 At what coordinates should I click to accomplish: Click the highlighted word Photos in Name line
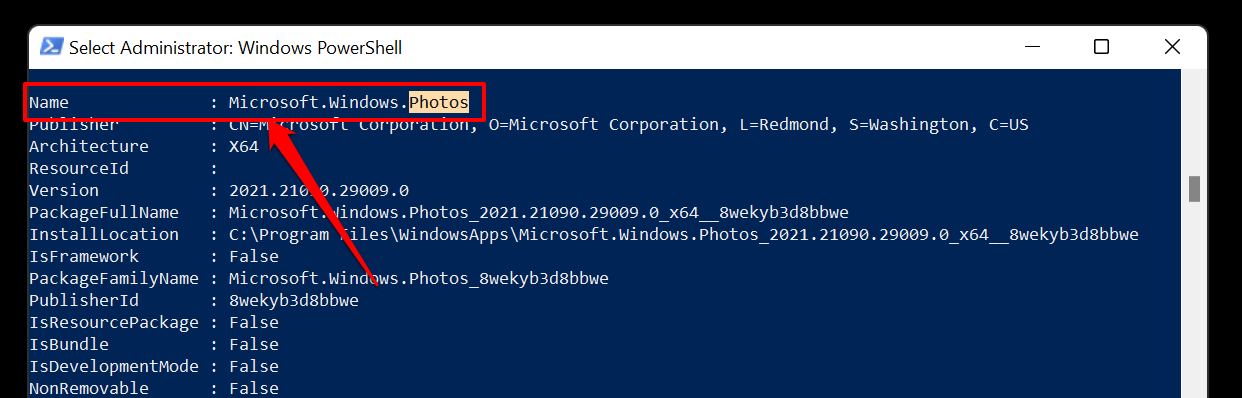(x=439, y=102)
